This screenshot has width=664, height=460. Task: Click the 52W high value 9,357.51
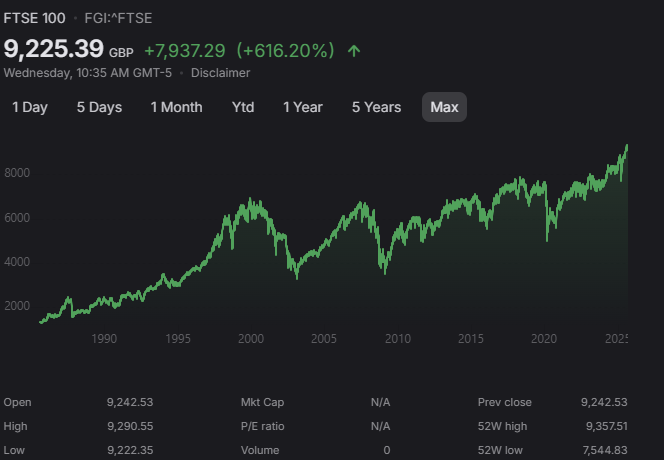coord(606,426)
